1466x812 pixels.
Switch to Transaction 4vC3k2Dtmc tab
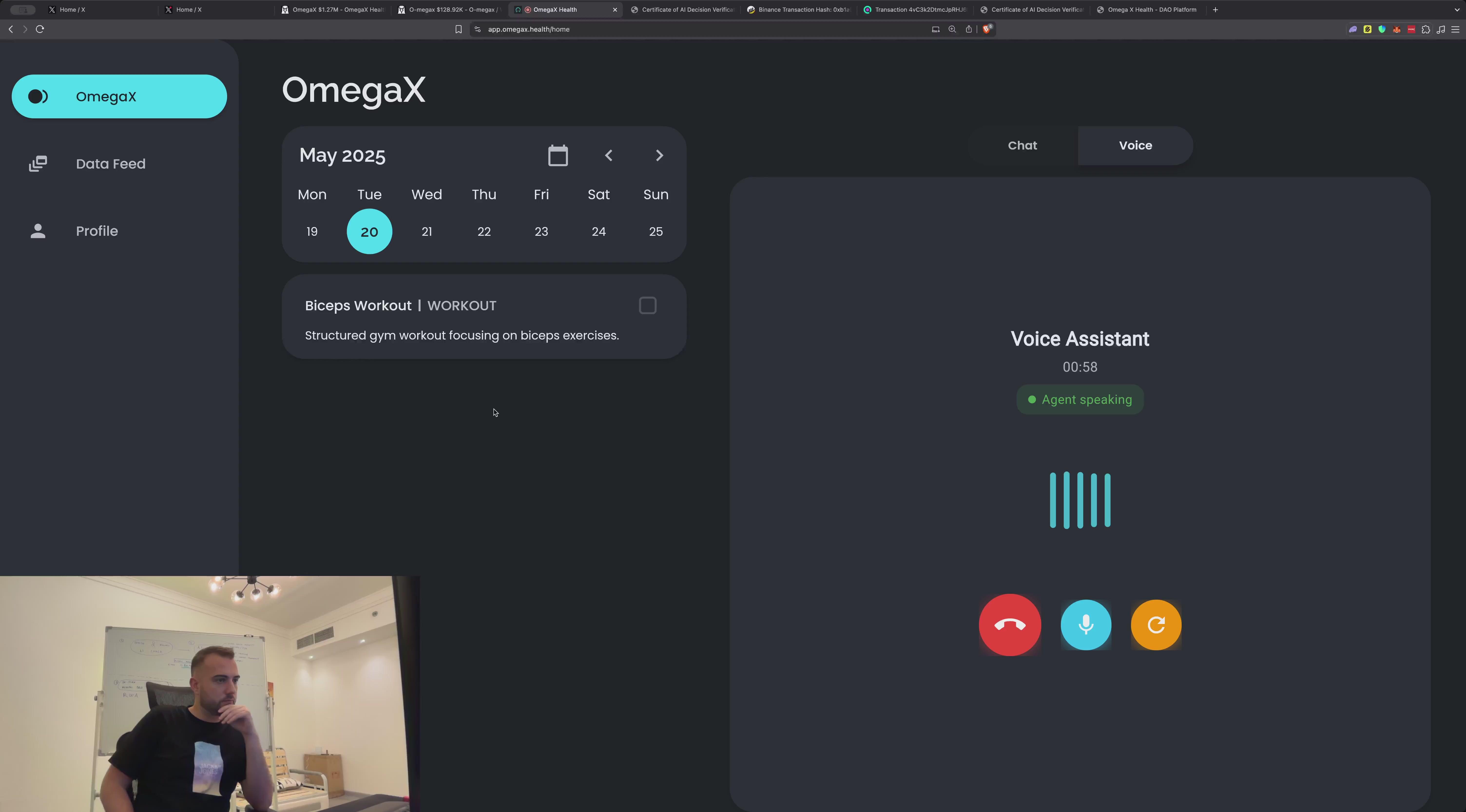915,10
